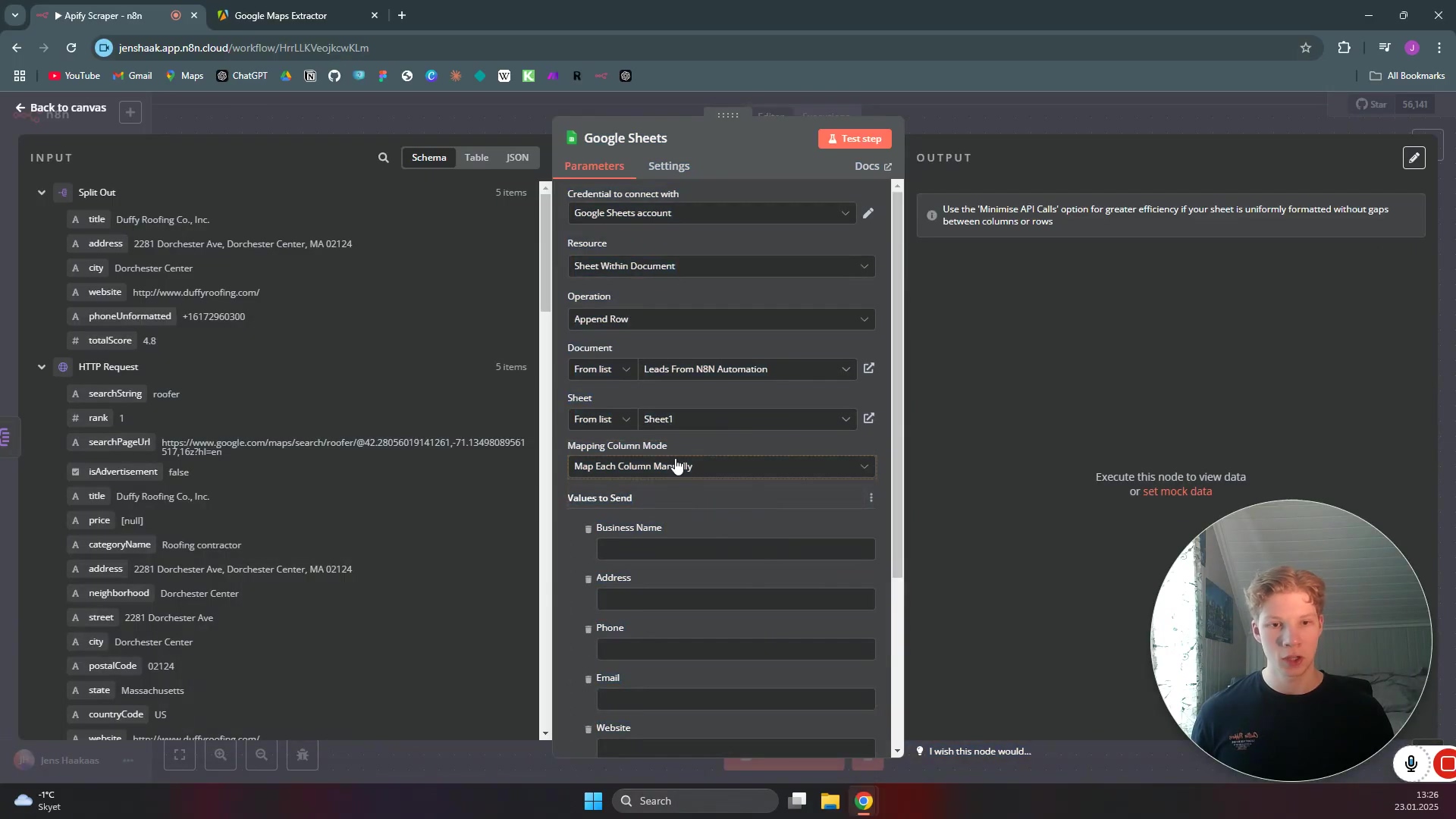
Task: Reload the page
Action: pyautogui.click(x=71, y=48)
